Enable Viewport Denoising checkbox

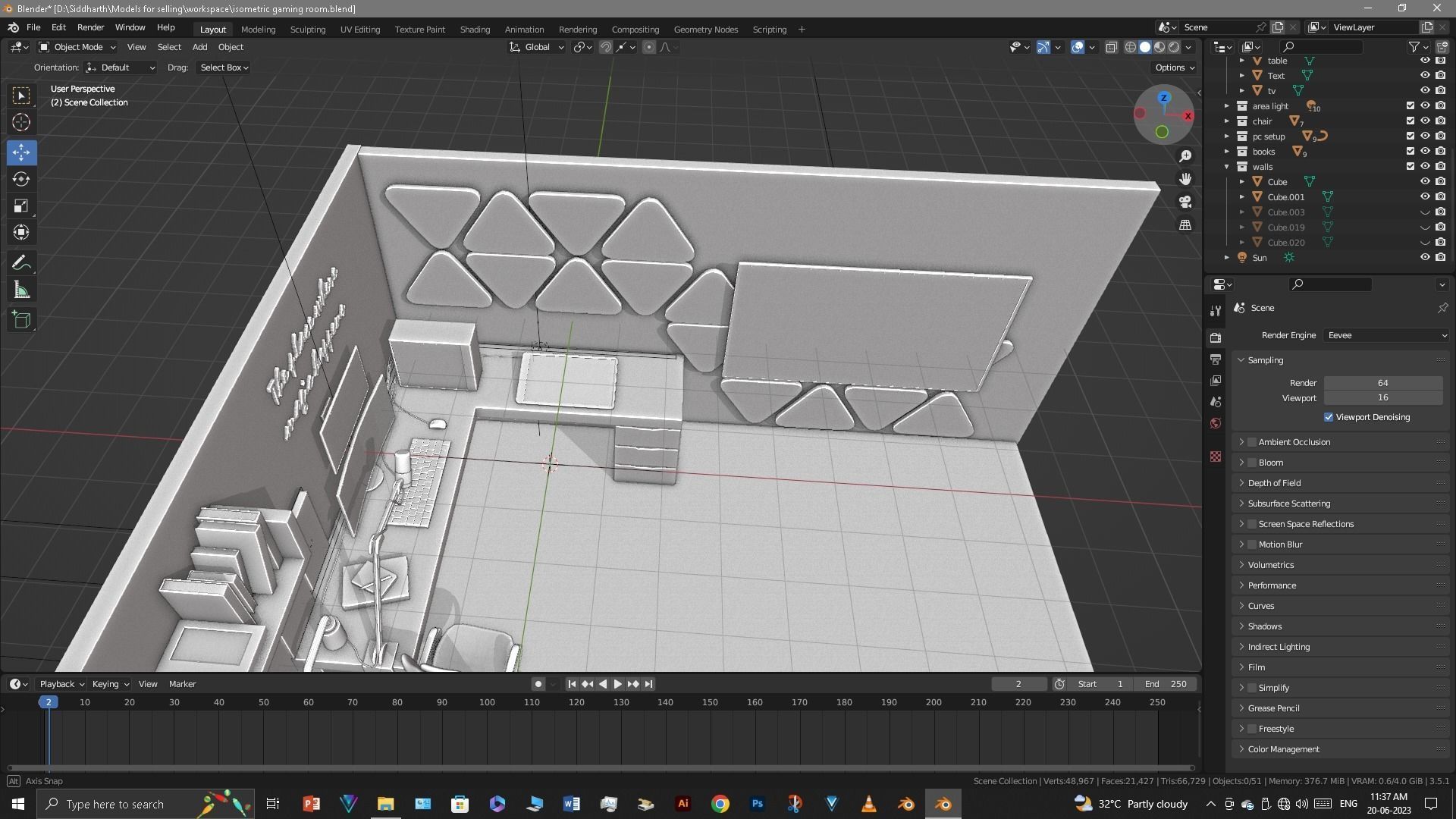point(1329,417)
